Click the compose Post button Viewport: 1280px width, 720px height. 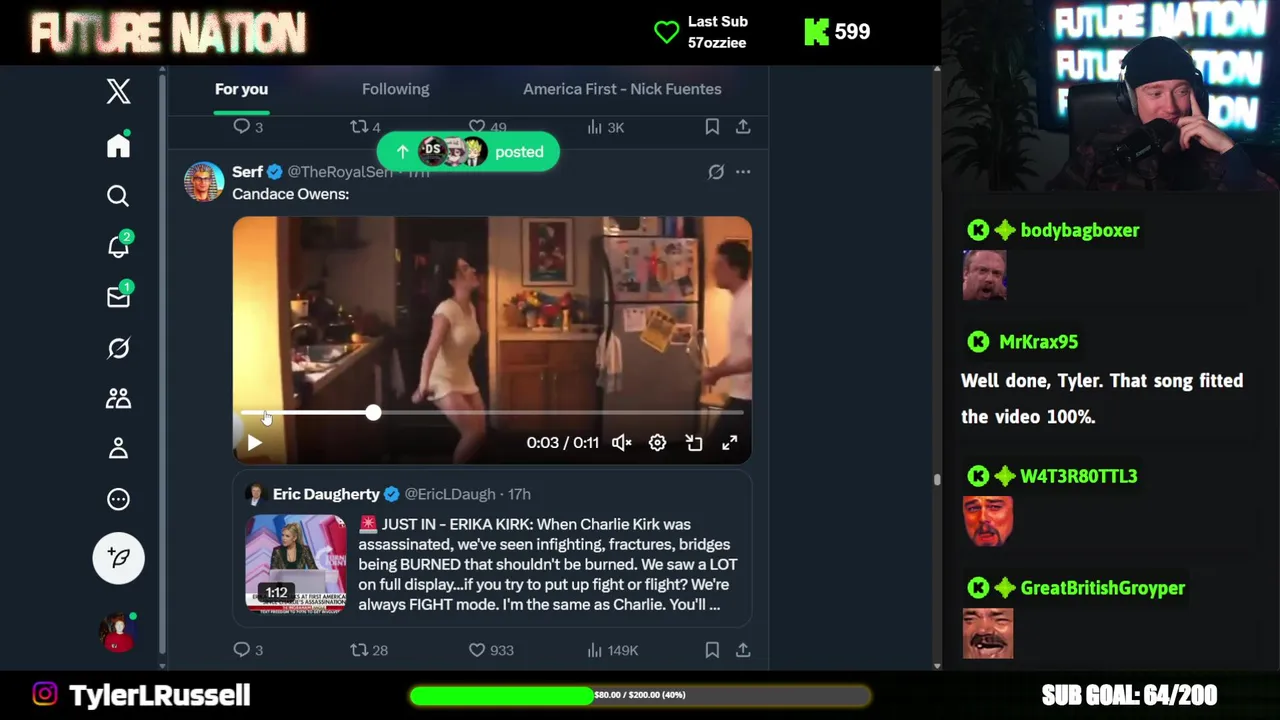118,558
